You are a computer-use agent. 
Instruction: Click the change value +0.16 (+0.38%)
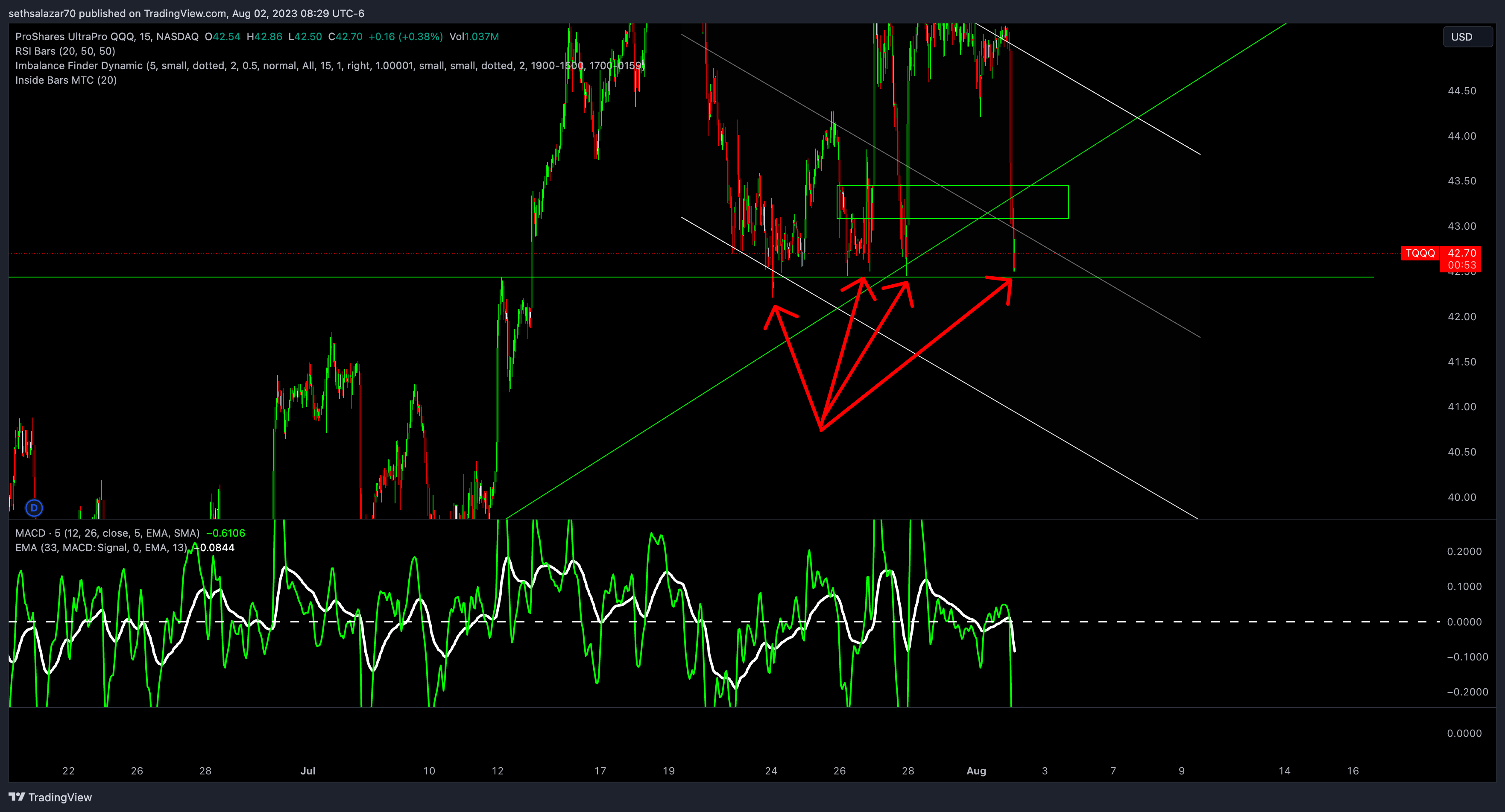tap(405, 36)
